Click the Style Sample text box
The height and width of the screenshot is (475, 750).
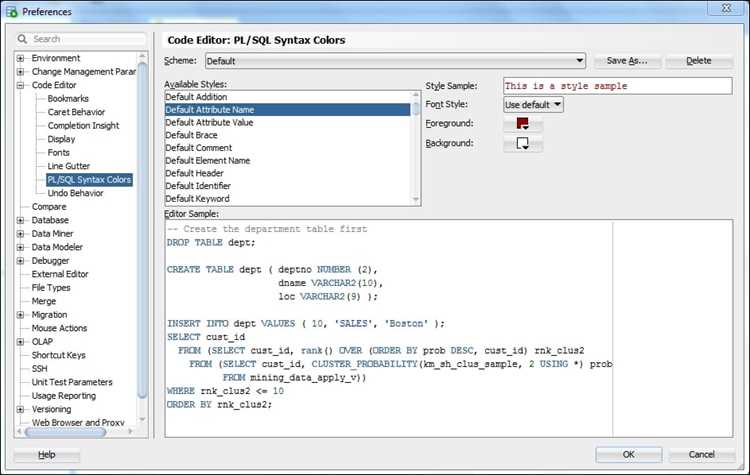point(618,86)
